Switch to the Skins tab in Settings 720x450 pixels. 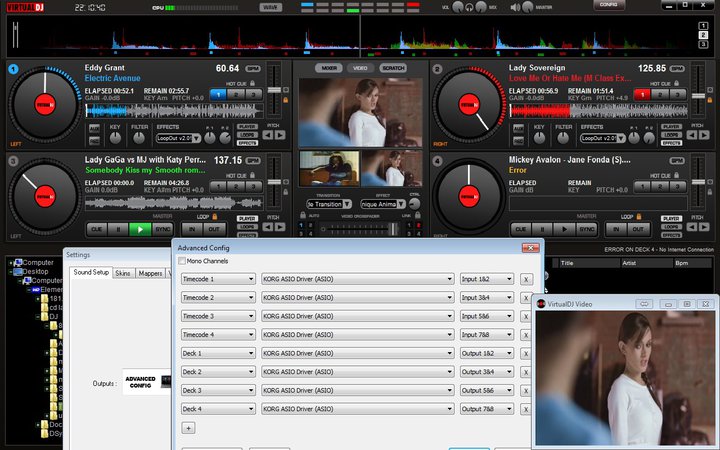tap(123, 273)
